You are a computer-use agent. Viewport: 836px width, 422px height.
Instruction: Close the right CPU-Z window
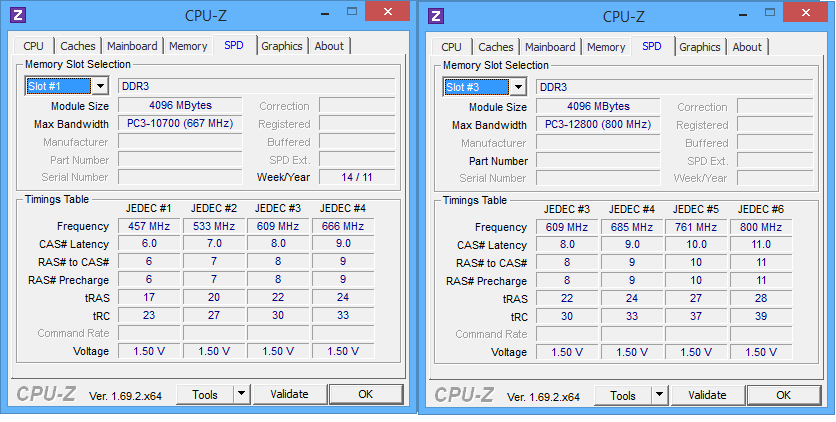(806, 12)
